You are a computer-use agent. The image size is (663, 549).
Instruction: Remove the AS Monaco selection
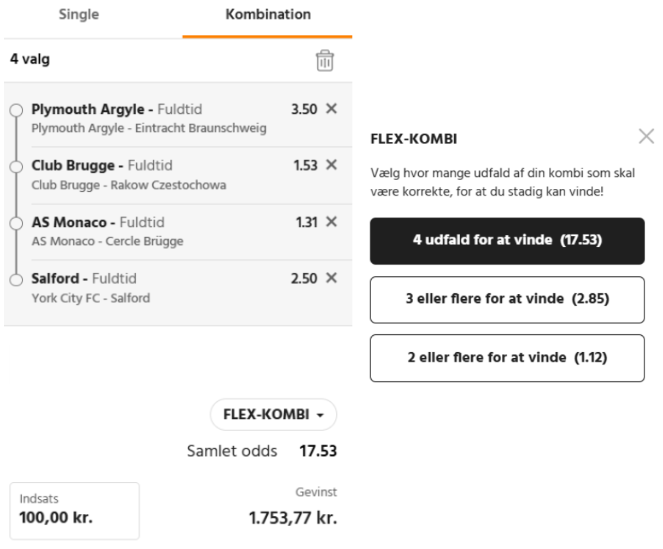tap(332, 221)
